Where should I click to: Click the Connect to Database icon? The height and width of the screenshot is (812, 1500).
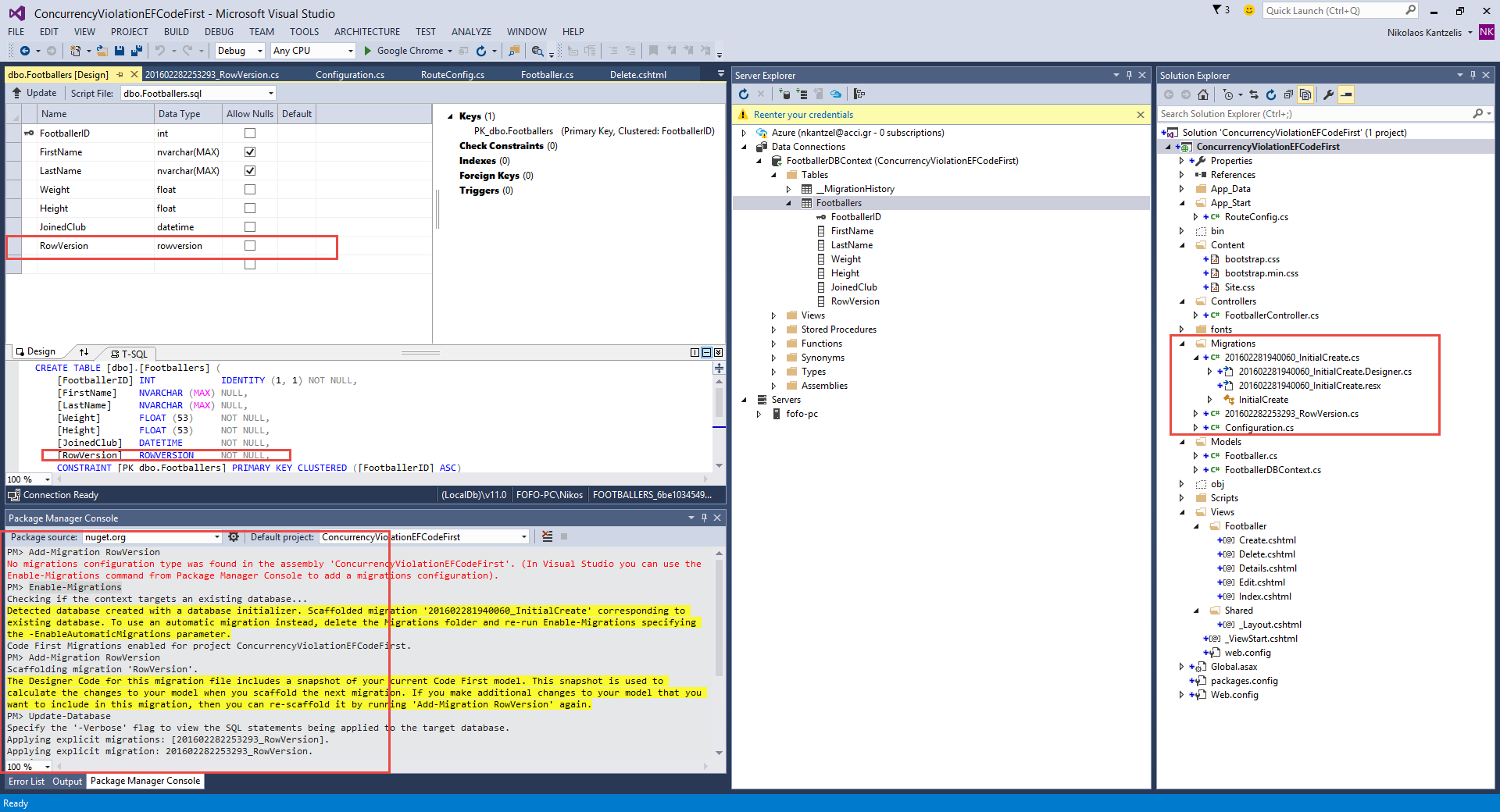(784, 94)
